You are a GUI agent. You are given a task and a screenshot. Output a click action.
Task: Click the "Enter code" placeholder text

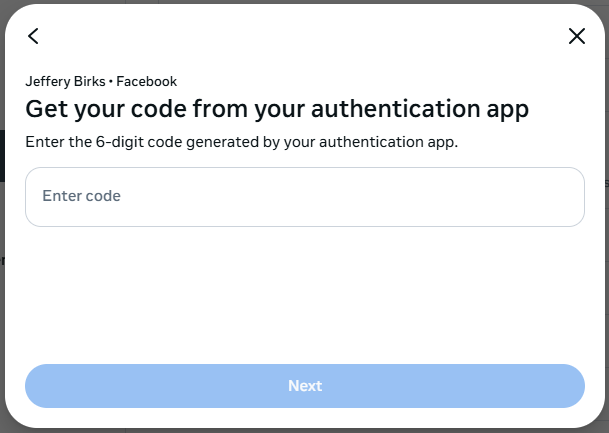pos(81,196)
